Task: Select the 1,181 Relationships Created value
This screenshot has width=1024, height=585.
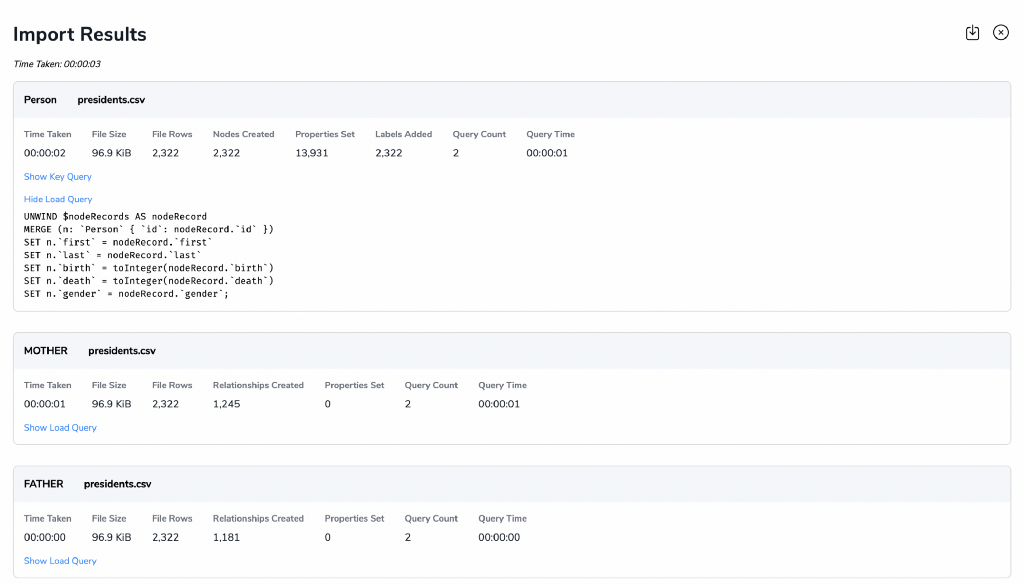Action: 226,537
